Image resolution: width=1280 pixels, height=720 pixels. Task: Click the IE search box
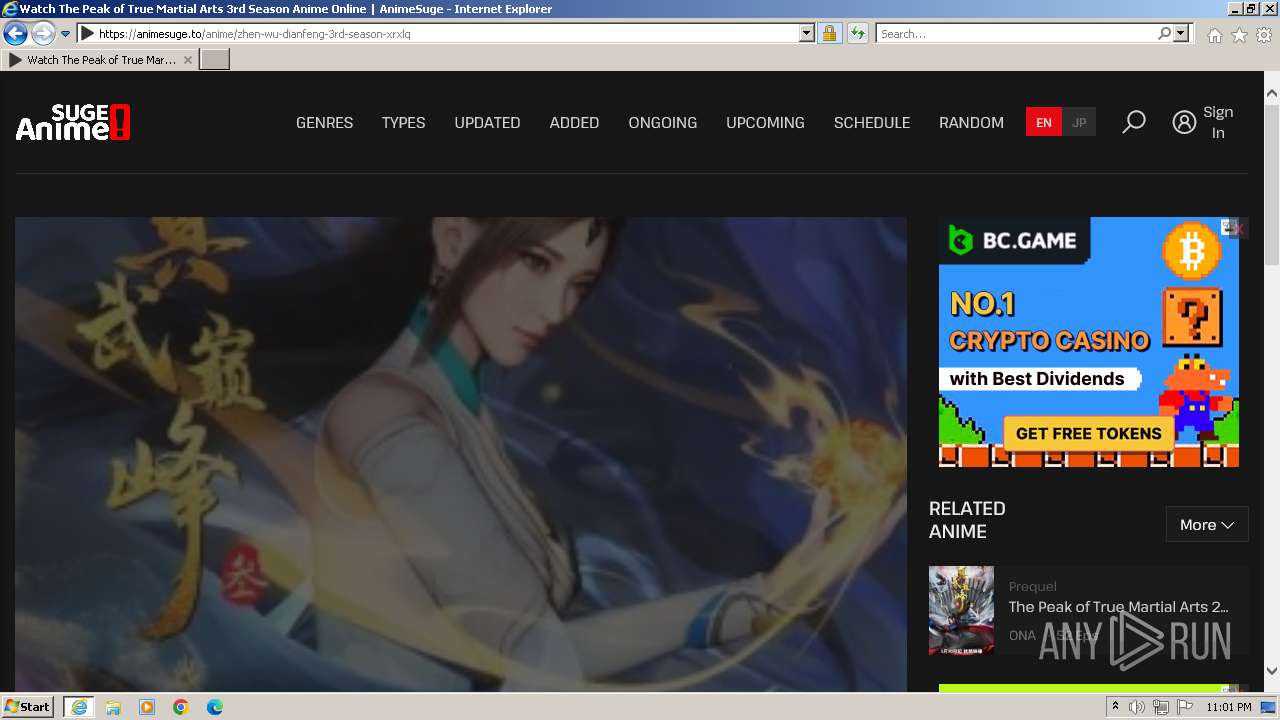coord(1015,33)
